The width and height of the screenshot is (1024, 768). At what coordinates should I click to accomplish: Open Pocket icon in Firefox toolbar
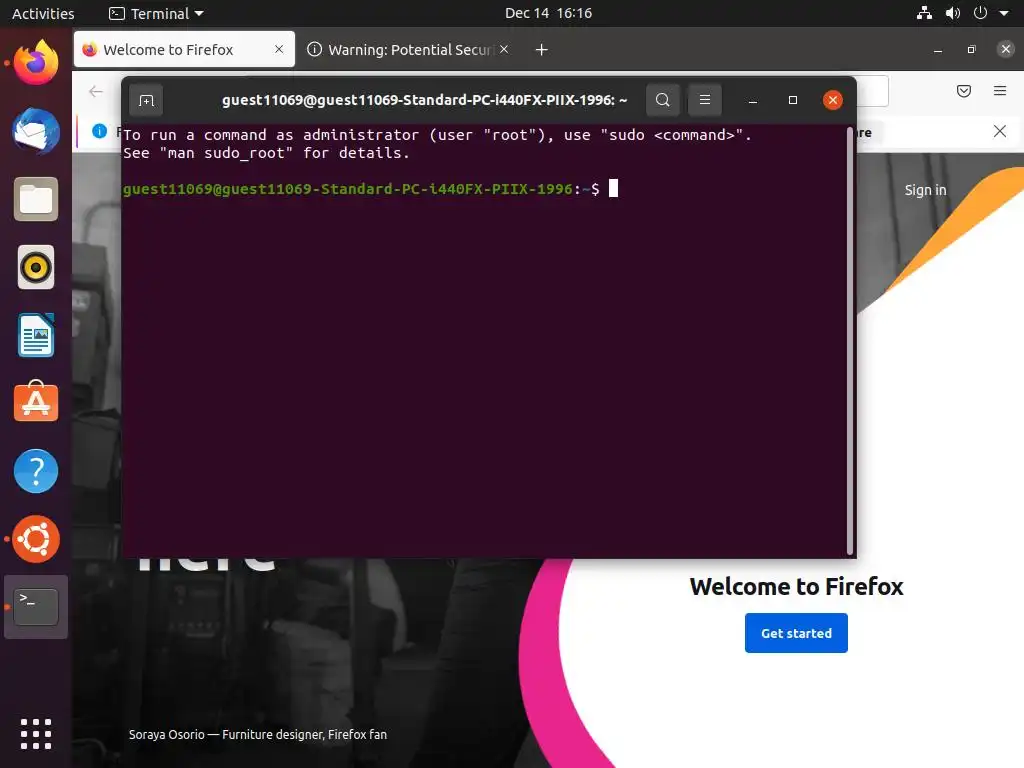click(964, 91)
